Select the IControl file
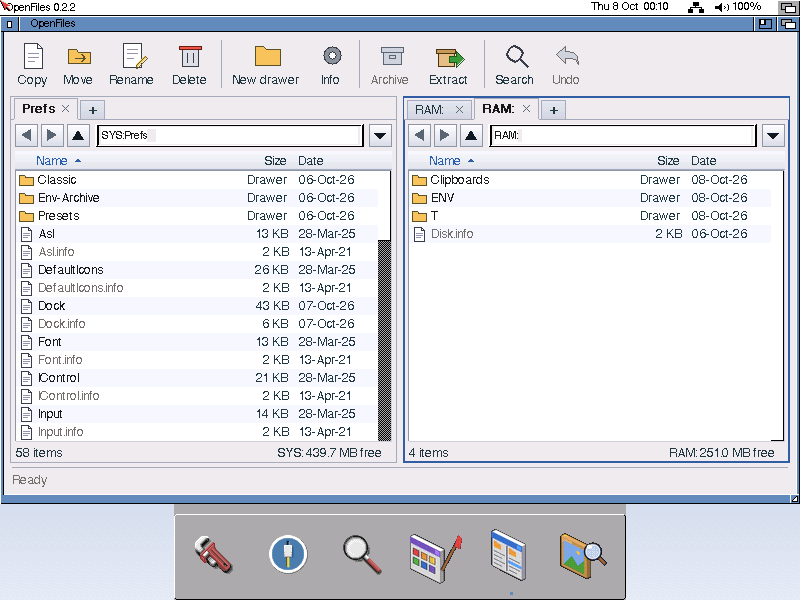This screenshot has height=600, width=800. 197,378
